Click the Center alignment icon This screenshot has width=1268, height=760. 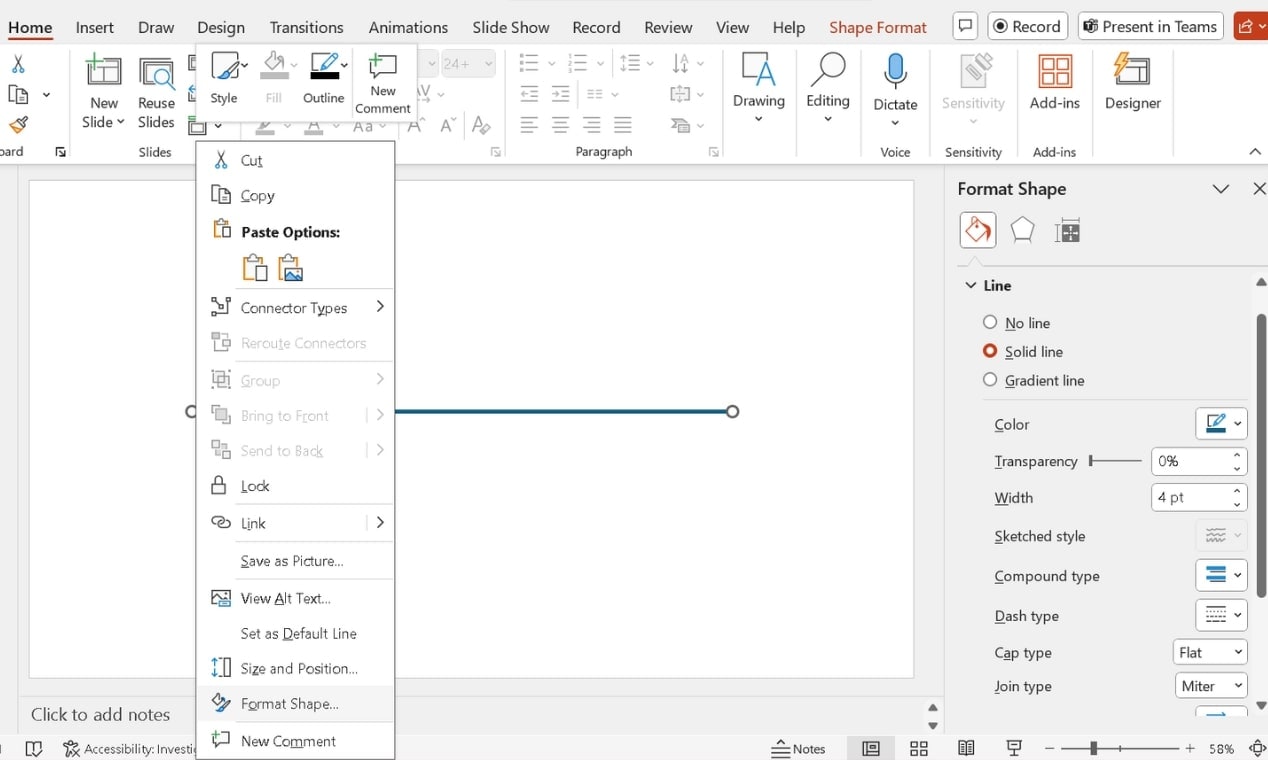point(560,125)
